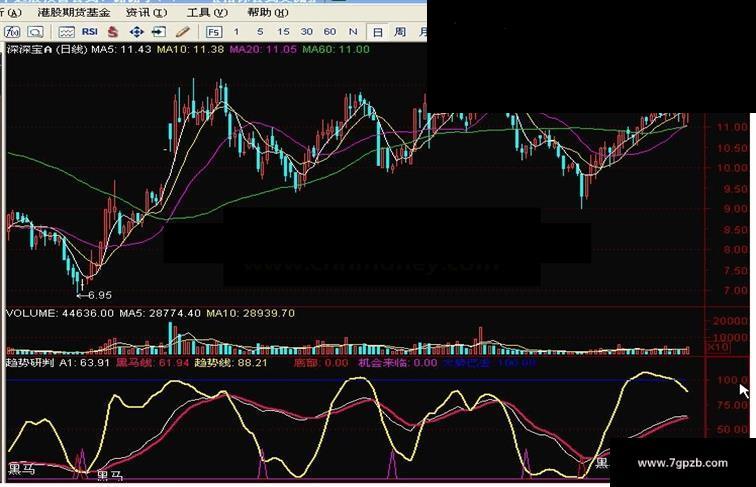Viewport: 756px width, 487px height.
Task: Open the 港股期货基金 menu
Action: (x=74, y=13)
